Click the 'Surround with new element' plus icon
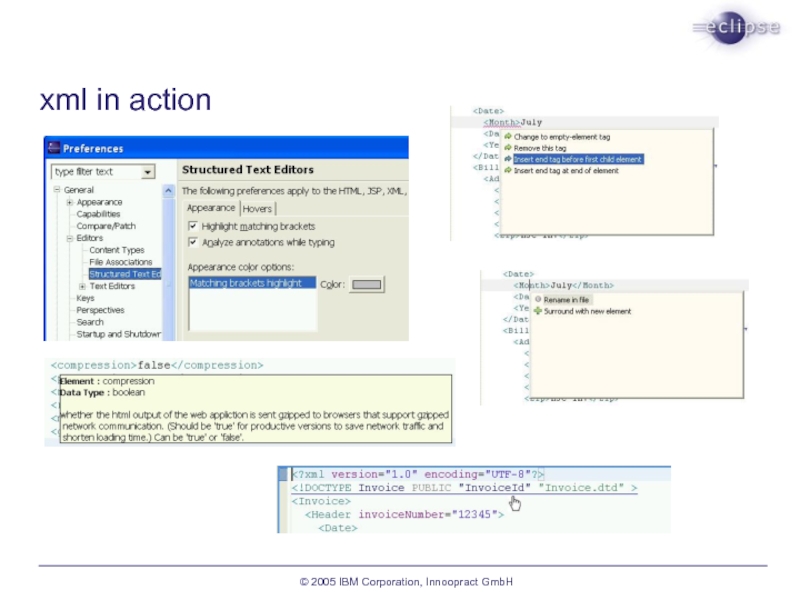Image resolution: width=800 pixels, height=600 pixels. 538,311
